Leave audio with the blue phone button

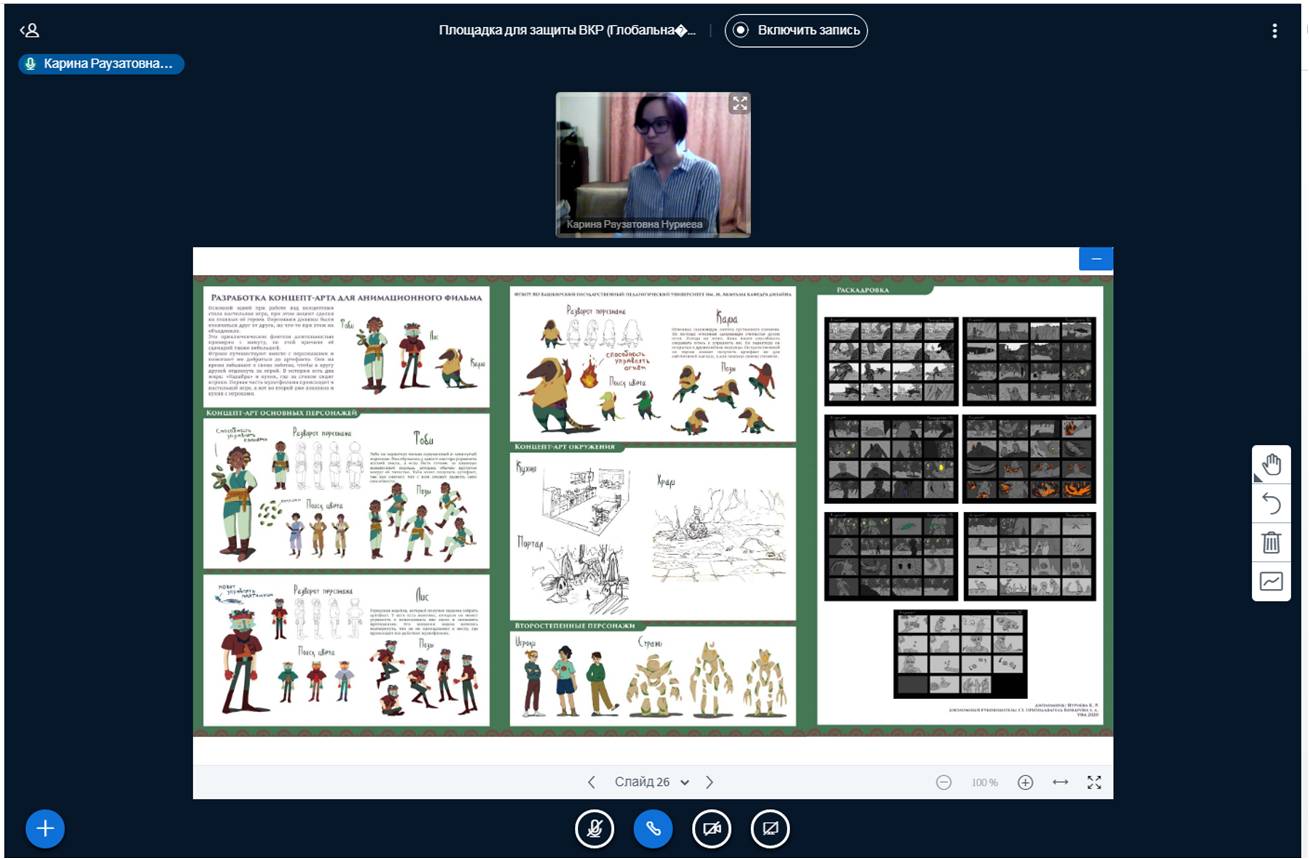tap(653, 828)
